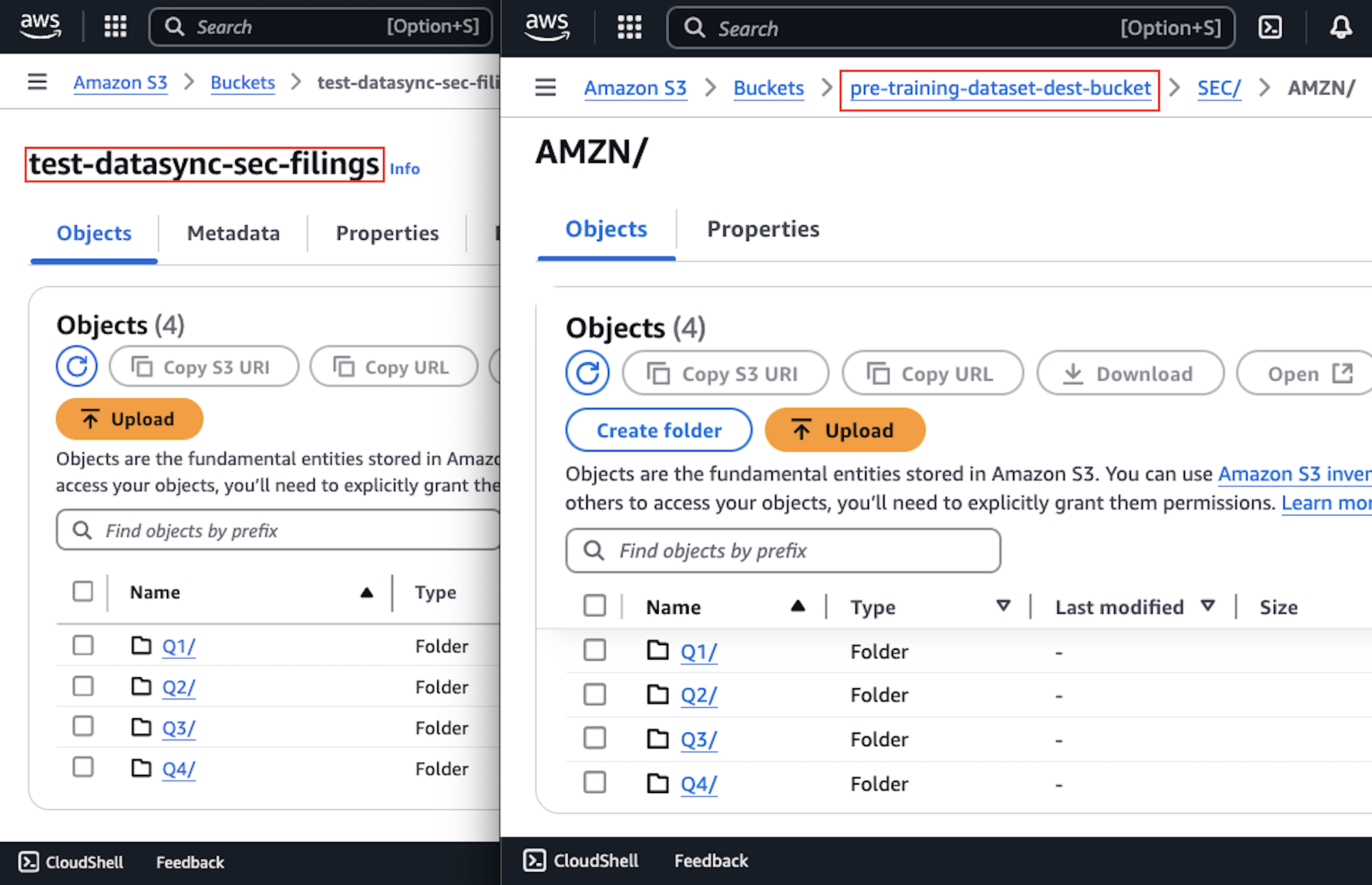Refresh the AMZN/ objects list

click(587, 373)
